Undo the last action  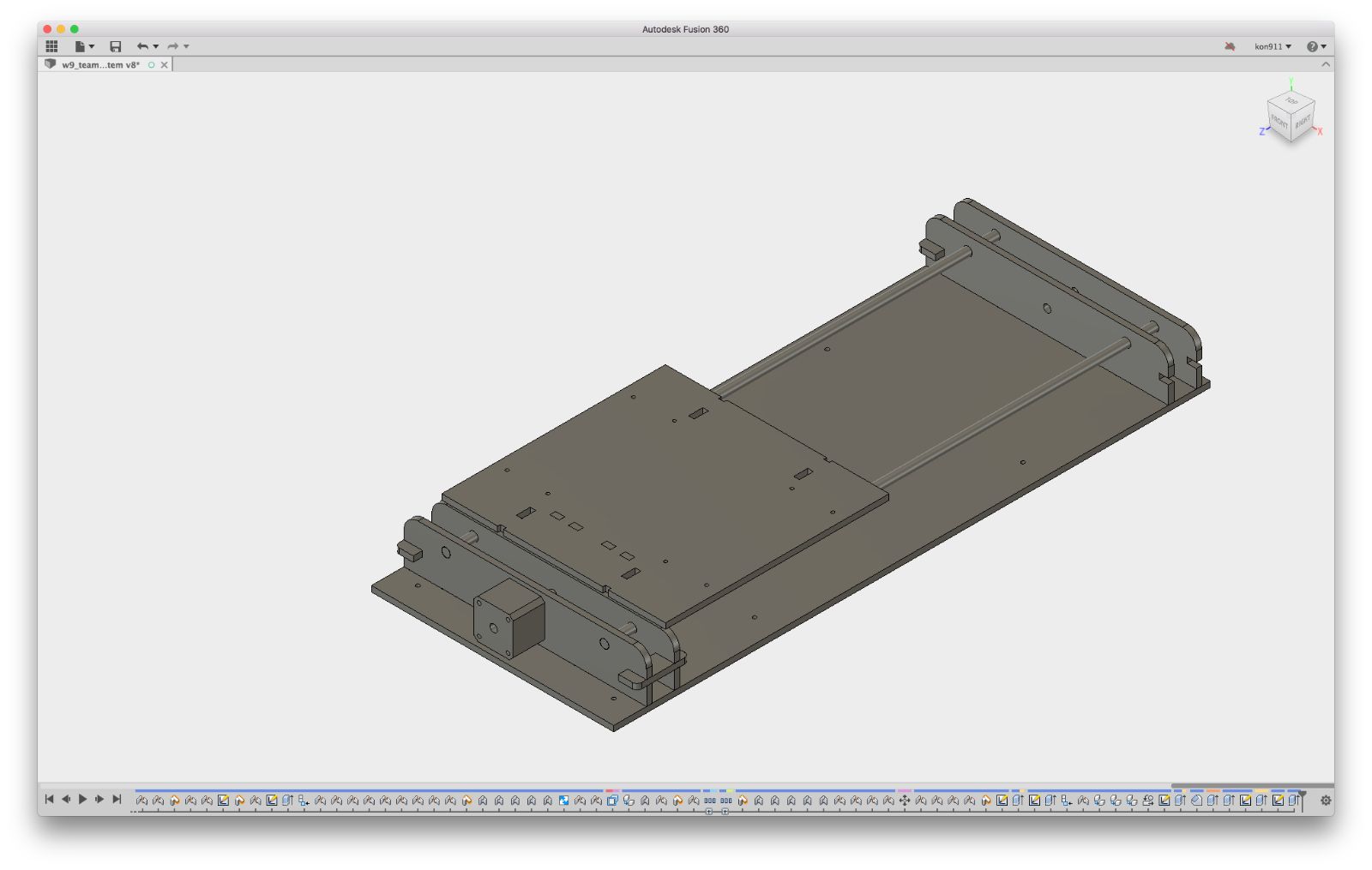click(x=142, y=46)
